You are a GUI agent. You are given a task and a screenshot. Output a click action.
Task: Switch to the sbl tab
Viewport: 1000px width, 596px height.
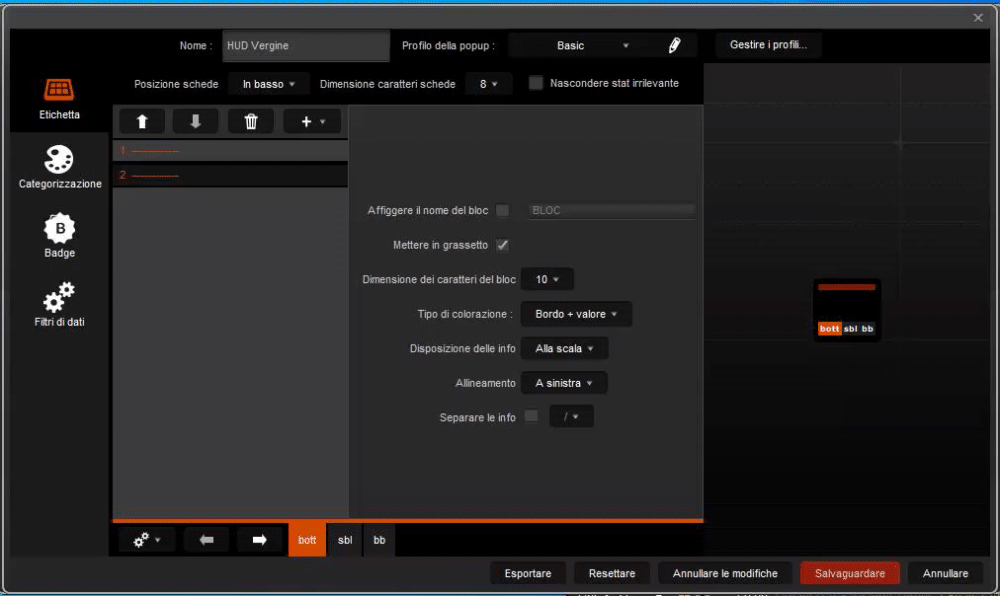click(344, 540)
